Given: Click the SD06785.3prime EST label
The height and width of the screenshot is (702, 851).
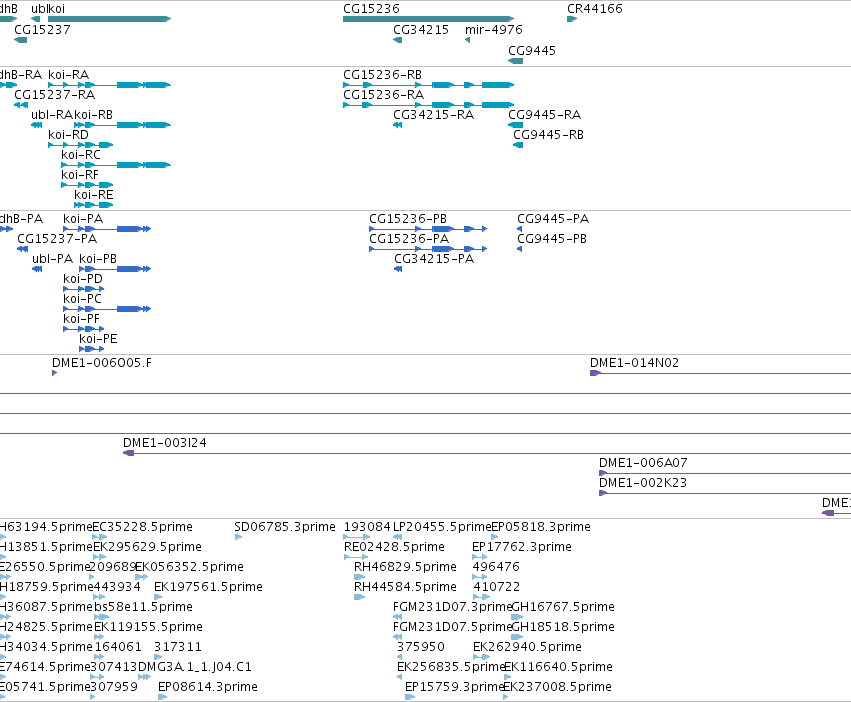Looking at the screenshot, I should click(x=285, y=527).
